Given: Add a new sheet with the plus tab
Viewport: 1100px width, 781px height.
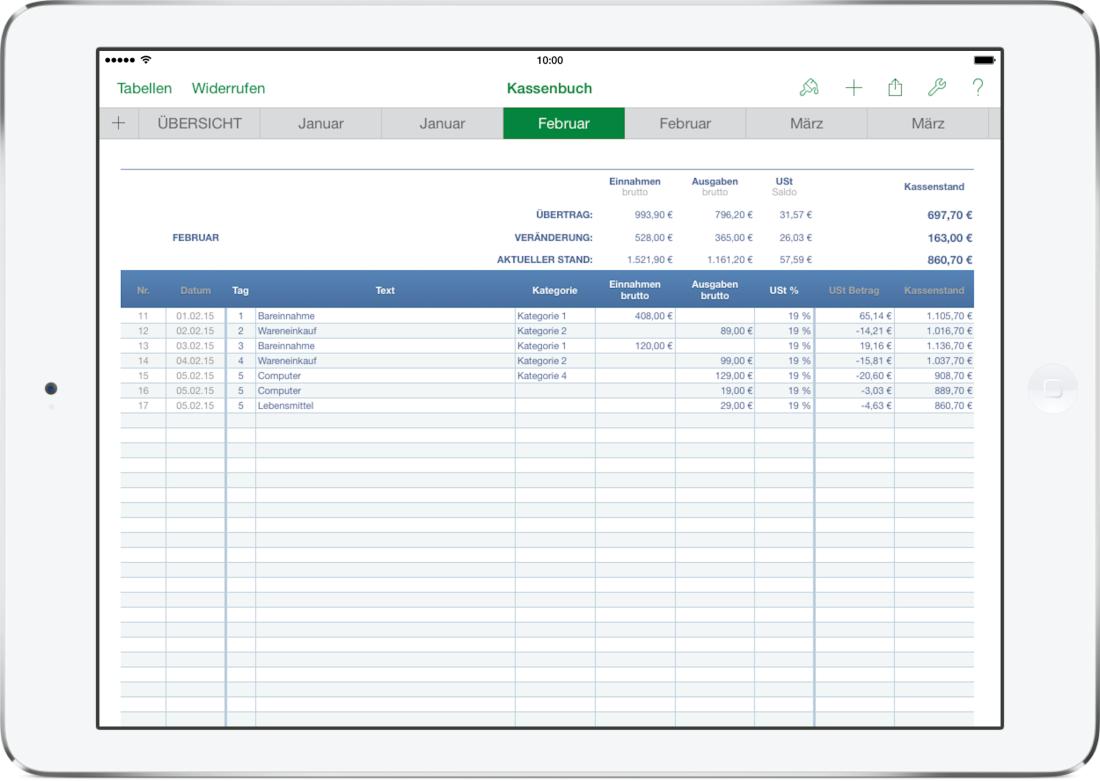Looking at the screenshot, I should point(120,124).
